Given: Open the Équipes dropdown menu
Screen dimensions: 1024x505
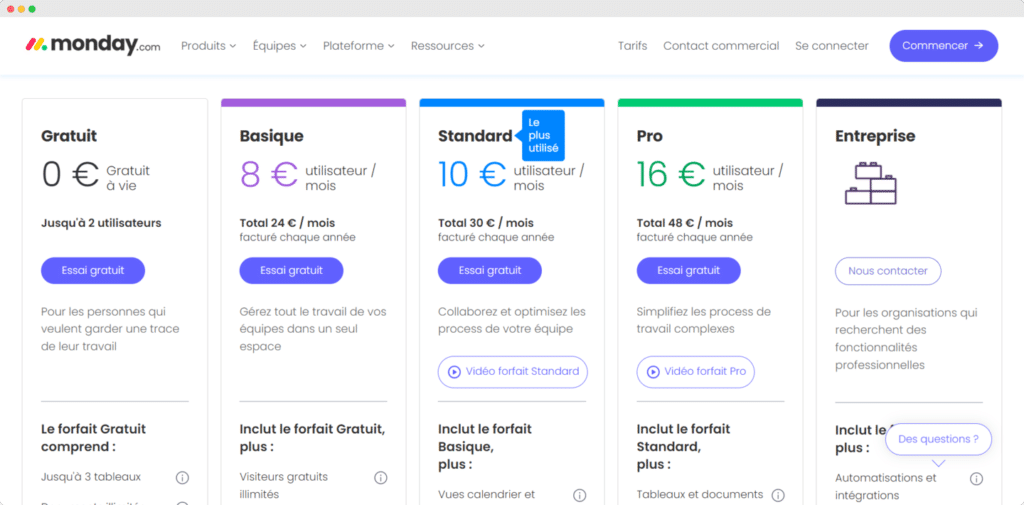Looking at the screenshot, I should point(279,46).
